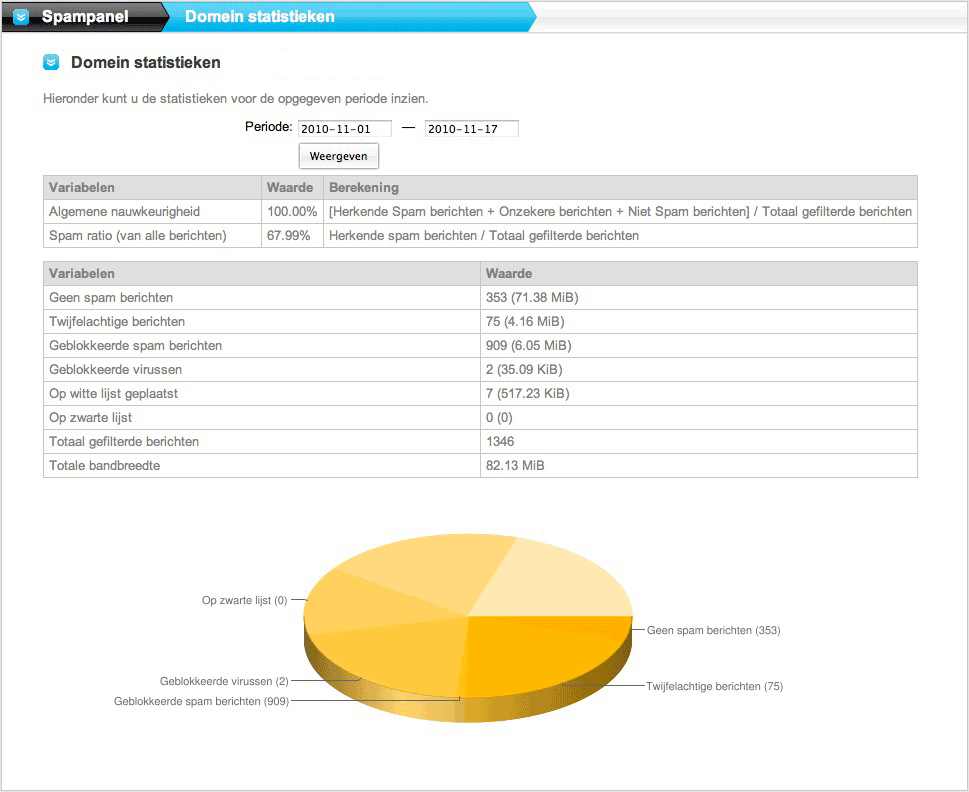This screenshot has width=969, height=792.
Task: Click pie chart label Geblokkeerde spam berichten (909)
Action: [201, 701]
